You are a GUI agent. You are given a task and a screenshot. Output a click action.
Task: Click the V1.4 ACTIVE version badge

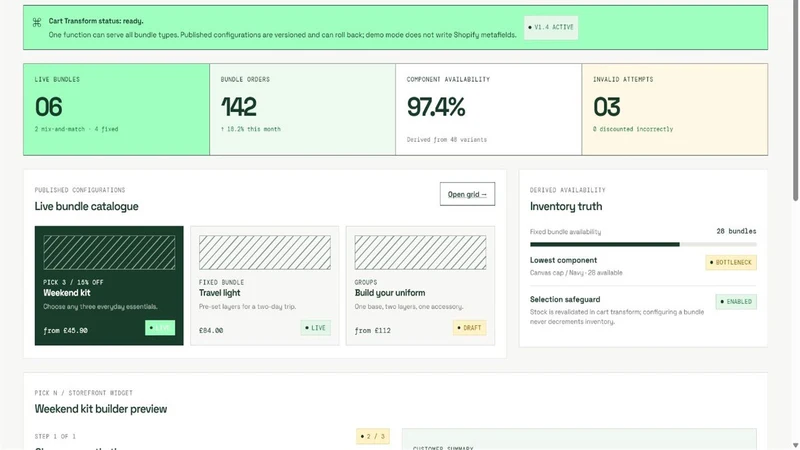tap(551, 28)
